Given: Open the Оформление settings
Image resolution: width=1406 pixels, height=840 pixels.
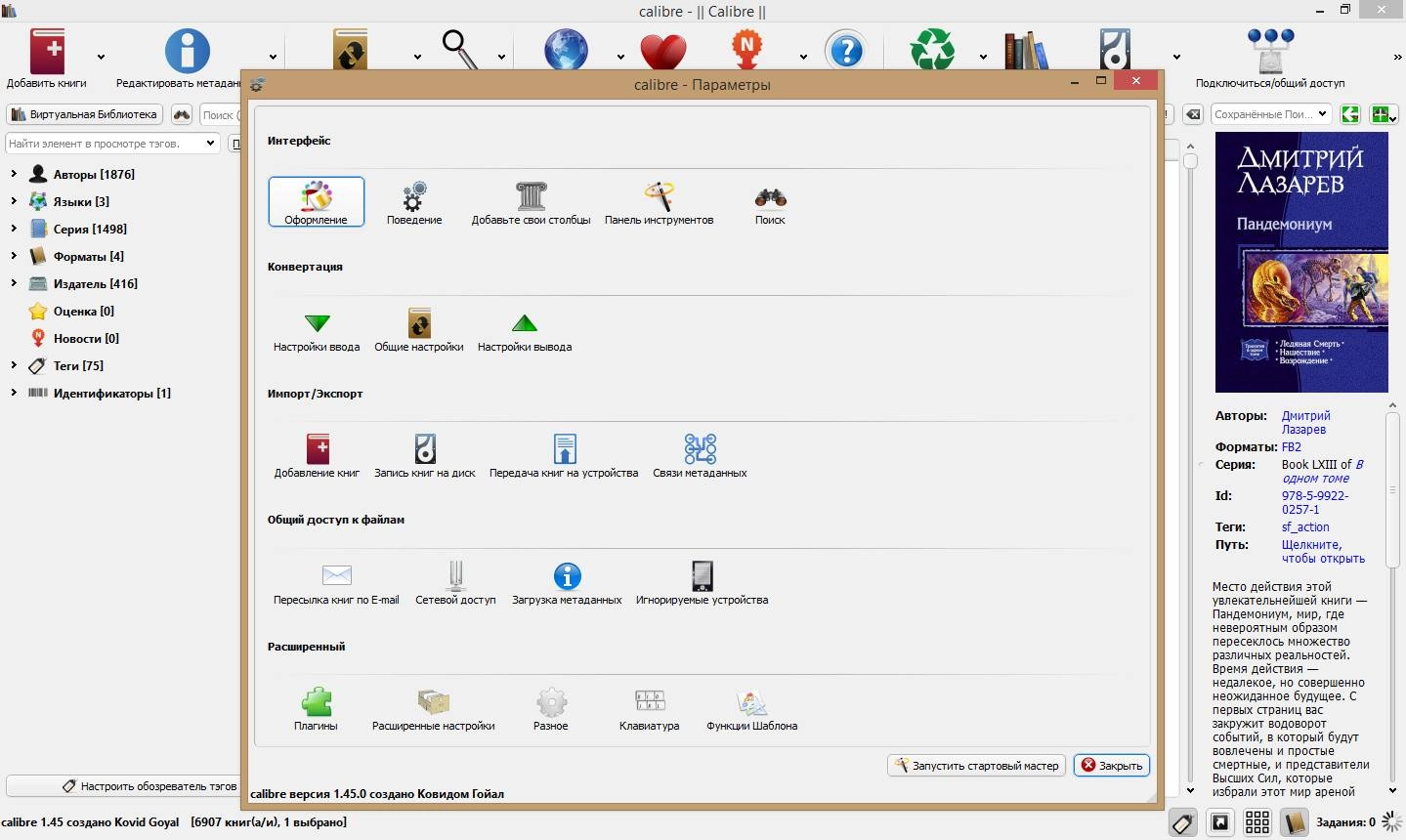Looking at the screenshot, I should (316, 202).
